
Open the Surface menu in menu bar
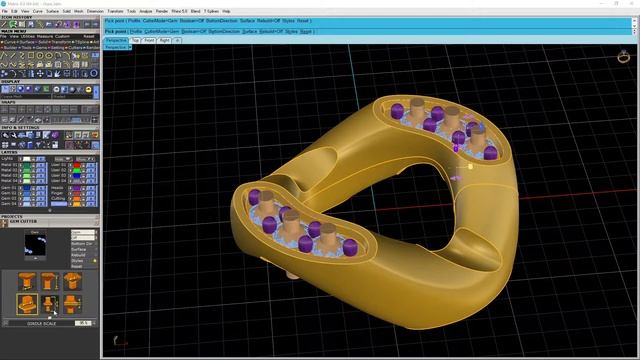52,11
